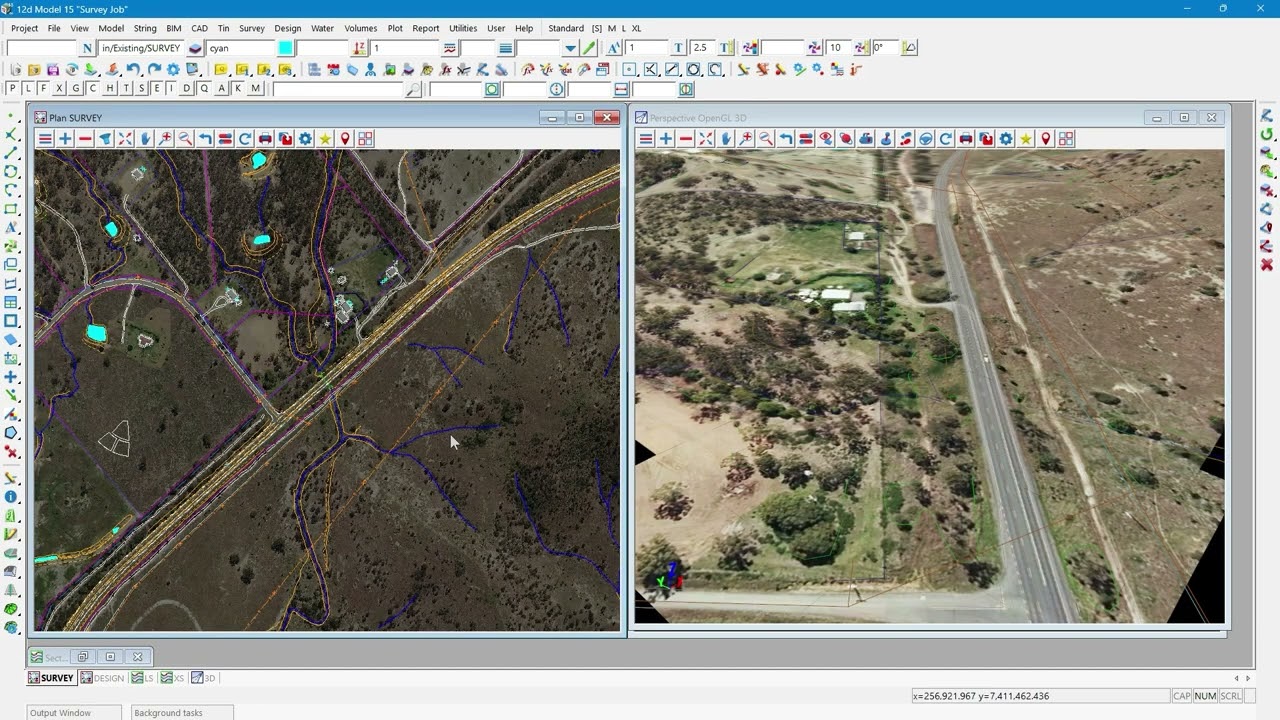This screenshot has height=720, width=1280.
Task: Click the fit-view icon in Perspective OpenGL toolbar
Action: pyautogui.click(x=706, y=139)
